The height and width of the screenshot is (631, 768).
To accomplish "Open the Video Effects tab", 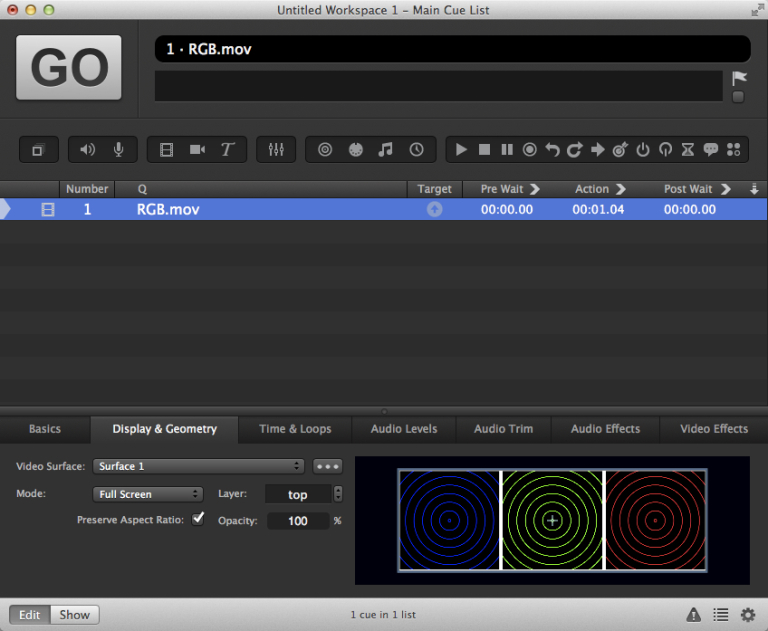I will coord(714,429).
